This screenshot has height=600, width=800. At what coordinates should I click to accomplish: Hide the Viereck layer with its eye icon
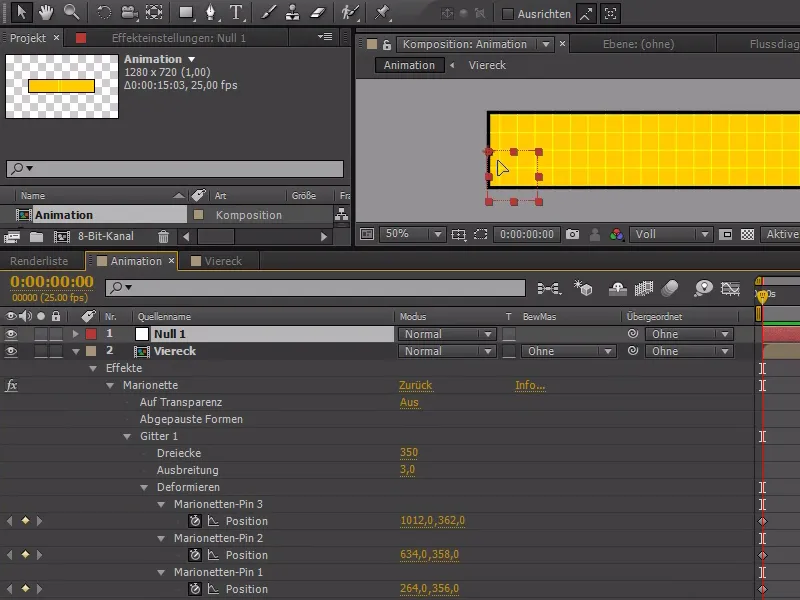click(10, 351)
